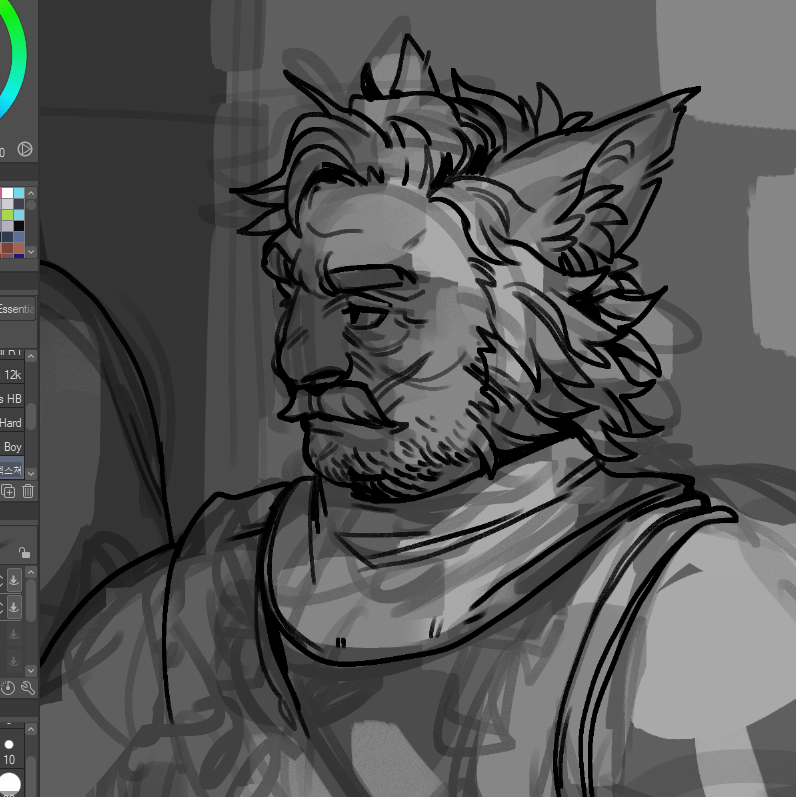Select the HB brush in sub tool list
The width and height of the screenshot is (796, 797).
tap(12, 399)
